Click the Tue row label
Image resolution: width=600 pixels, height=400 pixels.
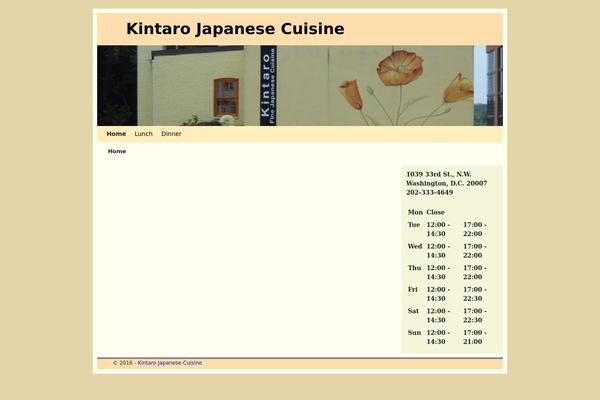pos(414,225)
